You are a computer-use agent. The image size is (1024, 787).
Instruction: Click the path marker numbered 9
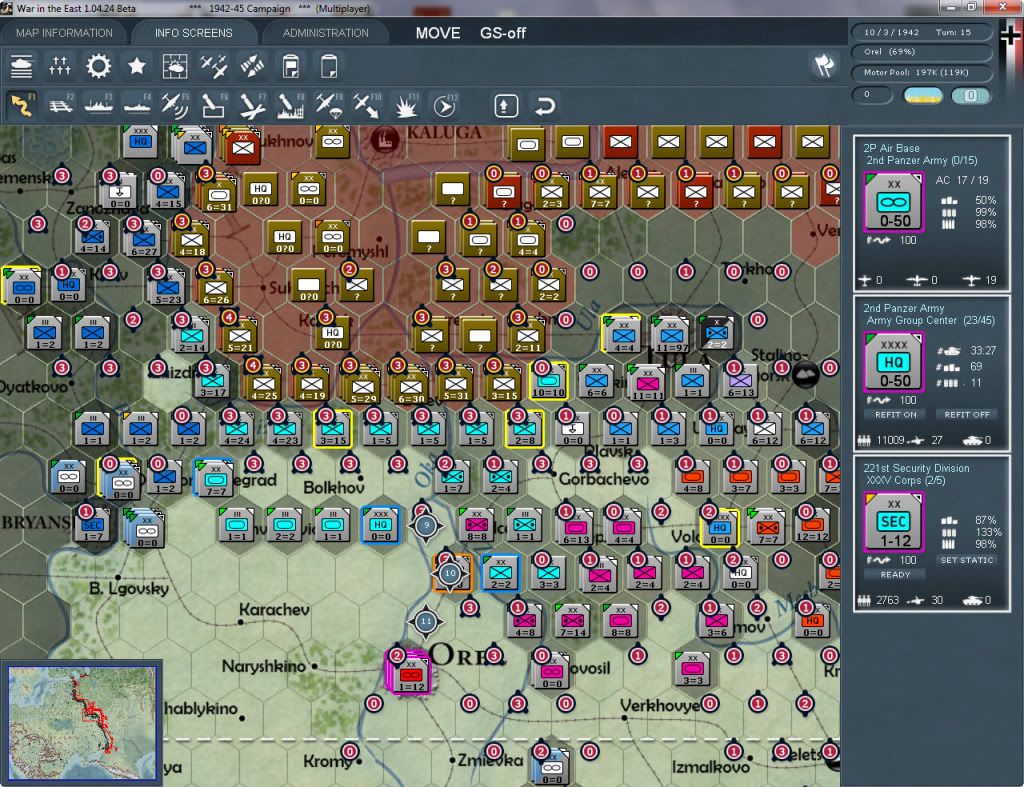click(x=426, y=525)
